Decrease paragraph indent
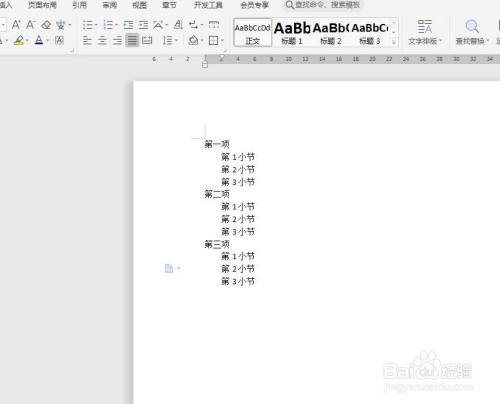The height and width of the screenshot is (404, 500). click(x=128, y=25)
